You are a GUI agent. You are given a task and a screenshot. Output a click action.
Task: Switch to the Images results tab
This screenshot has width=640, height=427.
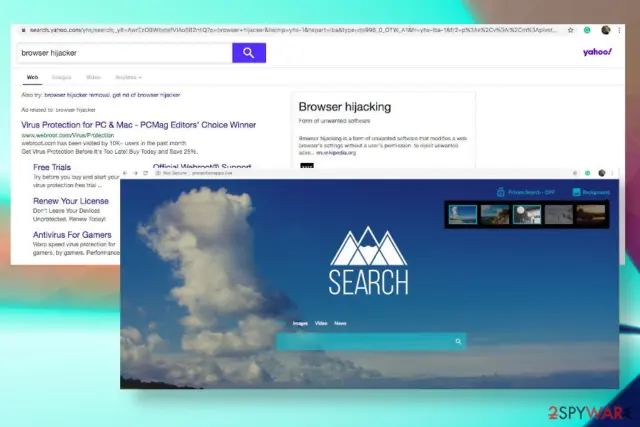click(x=61, y=77)
